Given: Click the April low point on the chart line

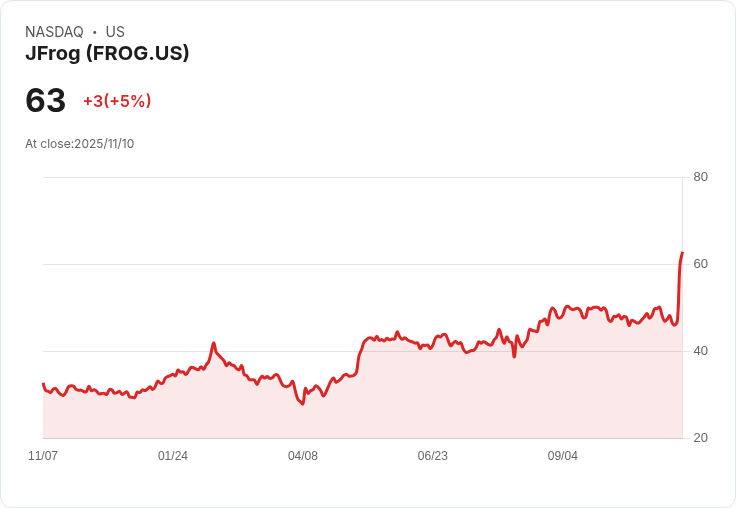Looking at the screenshot, I should click(302, 403).
